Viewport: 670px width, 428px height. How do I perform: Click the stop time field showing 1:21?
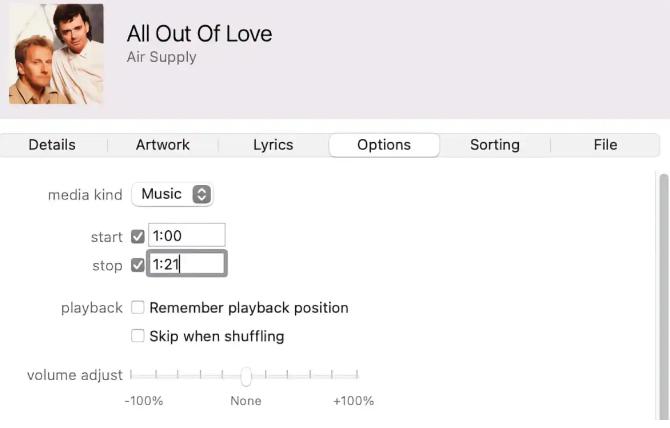[187, 264]
